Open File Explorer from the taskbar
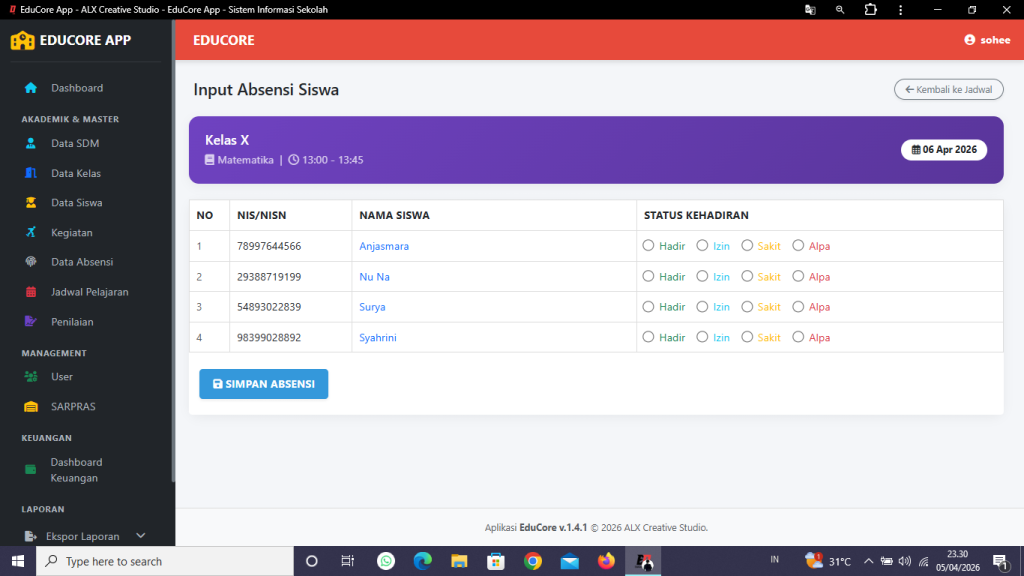This screenshot has width=1024, height=576. (459, 561)
